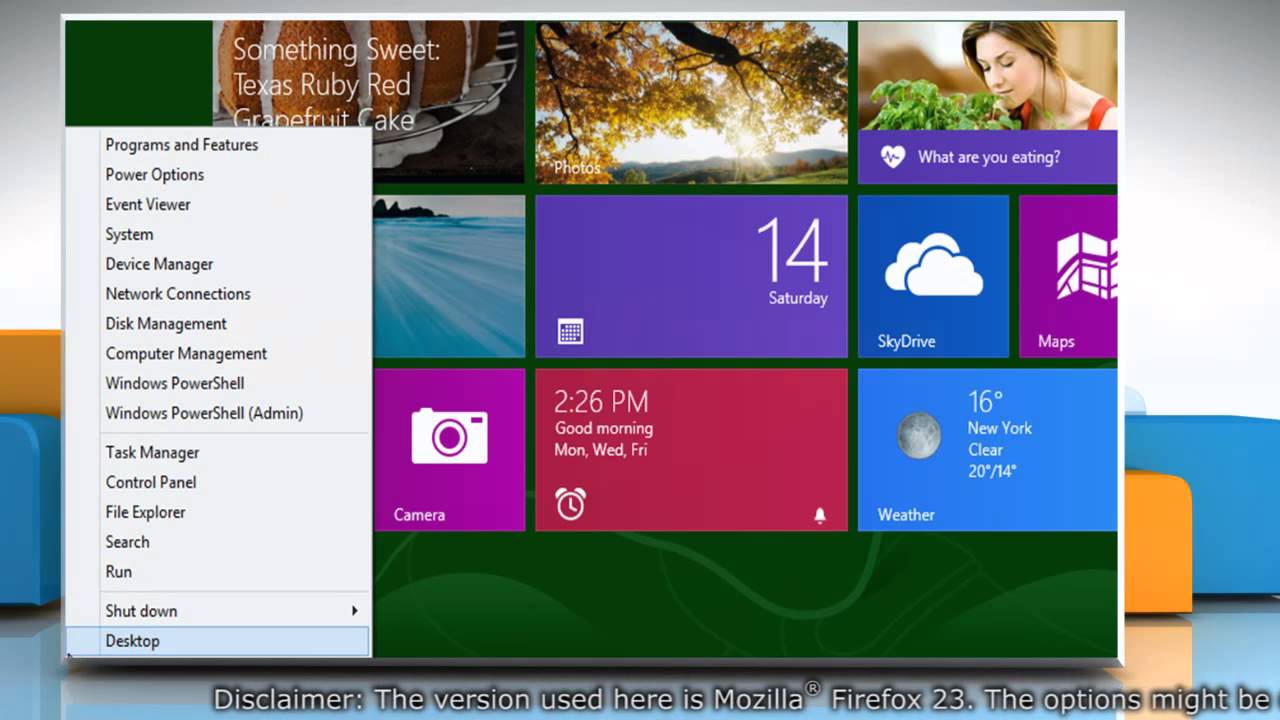The width and height of the screenshot is (1280, 720).
Task: Open the Maps tile
Action: [1068, 276]
